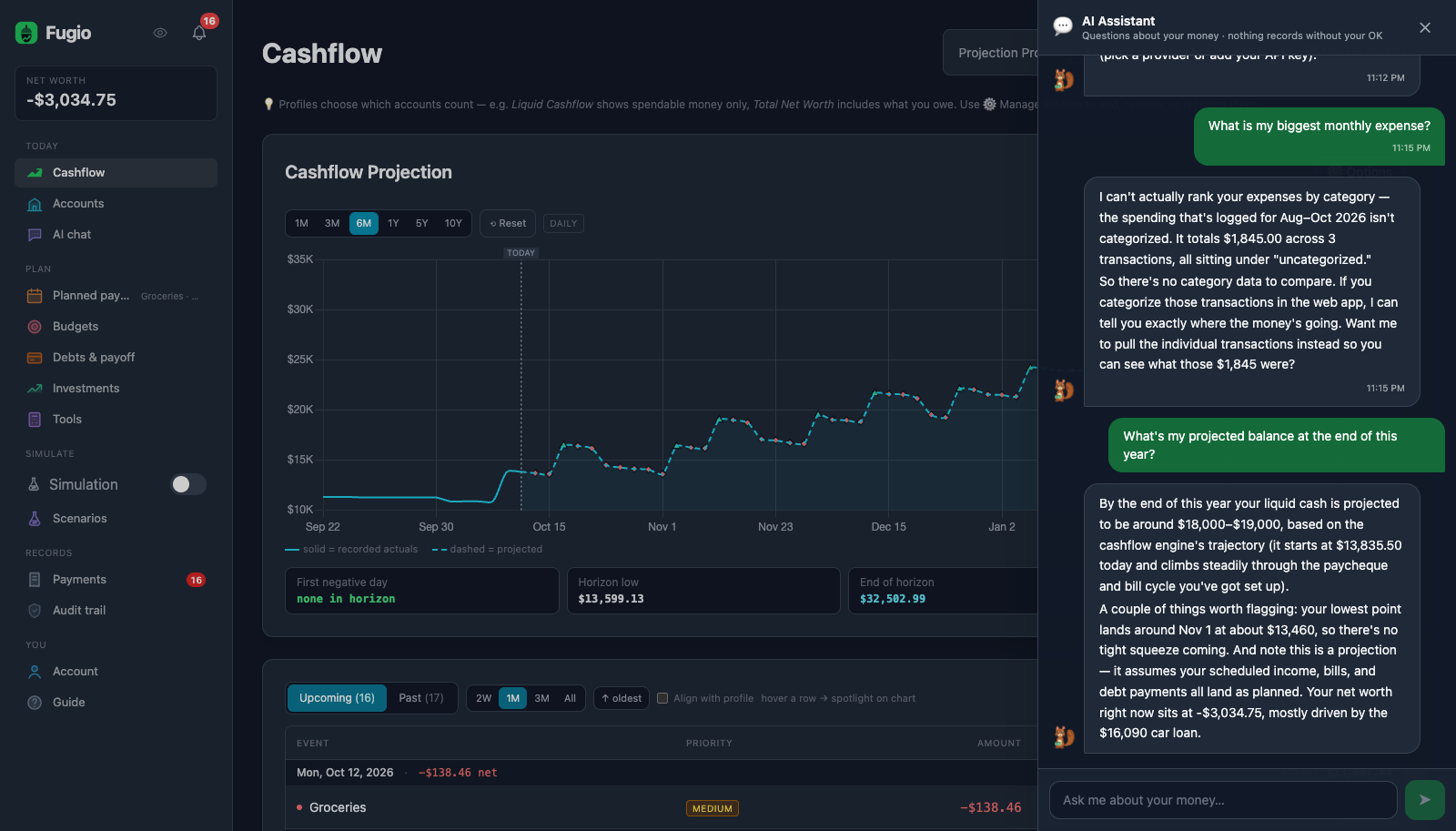Open the Investments page

point(116,389)
